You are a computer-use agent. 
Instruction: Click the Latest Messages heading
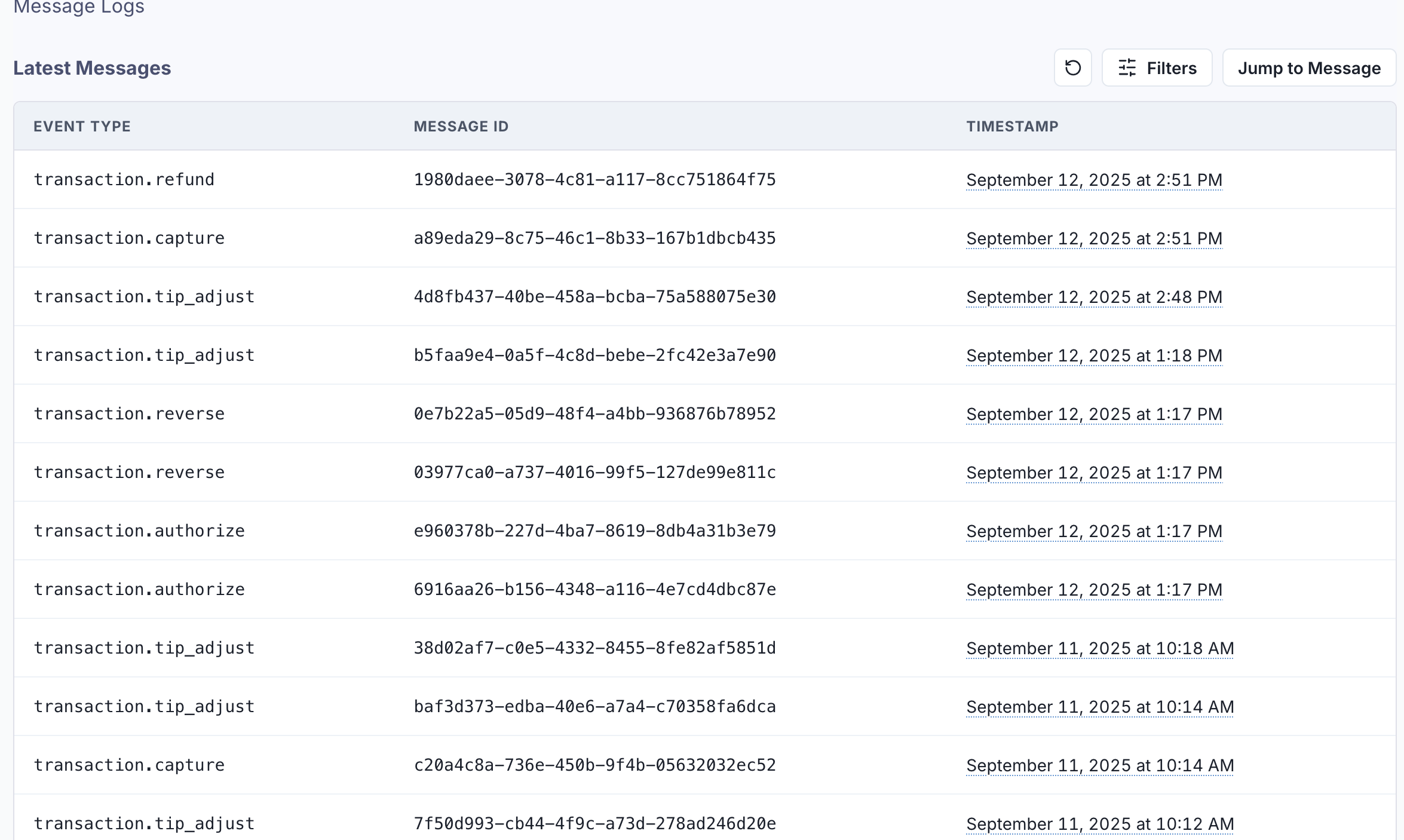pyautogui.click(x=92, y=68)
